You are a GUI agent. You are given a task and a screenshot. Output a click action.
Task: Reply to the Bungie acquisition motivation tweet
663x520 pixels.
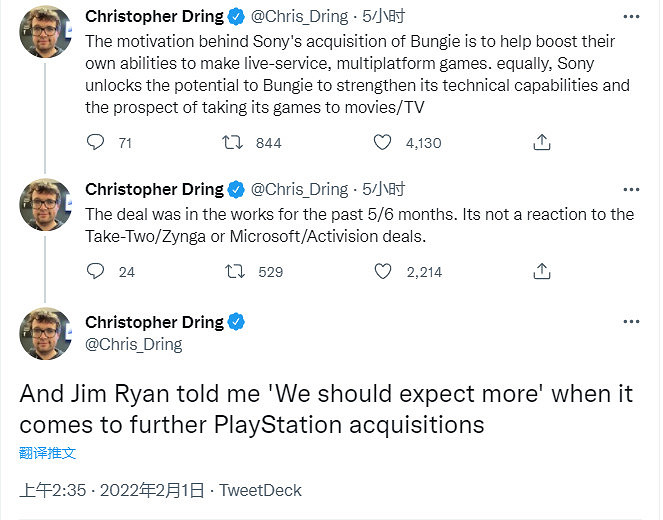96,143
